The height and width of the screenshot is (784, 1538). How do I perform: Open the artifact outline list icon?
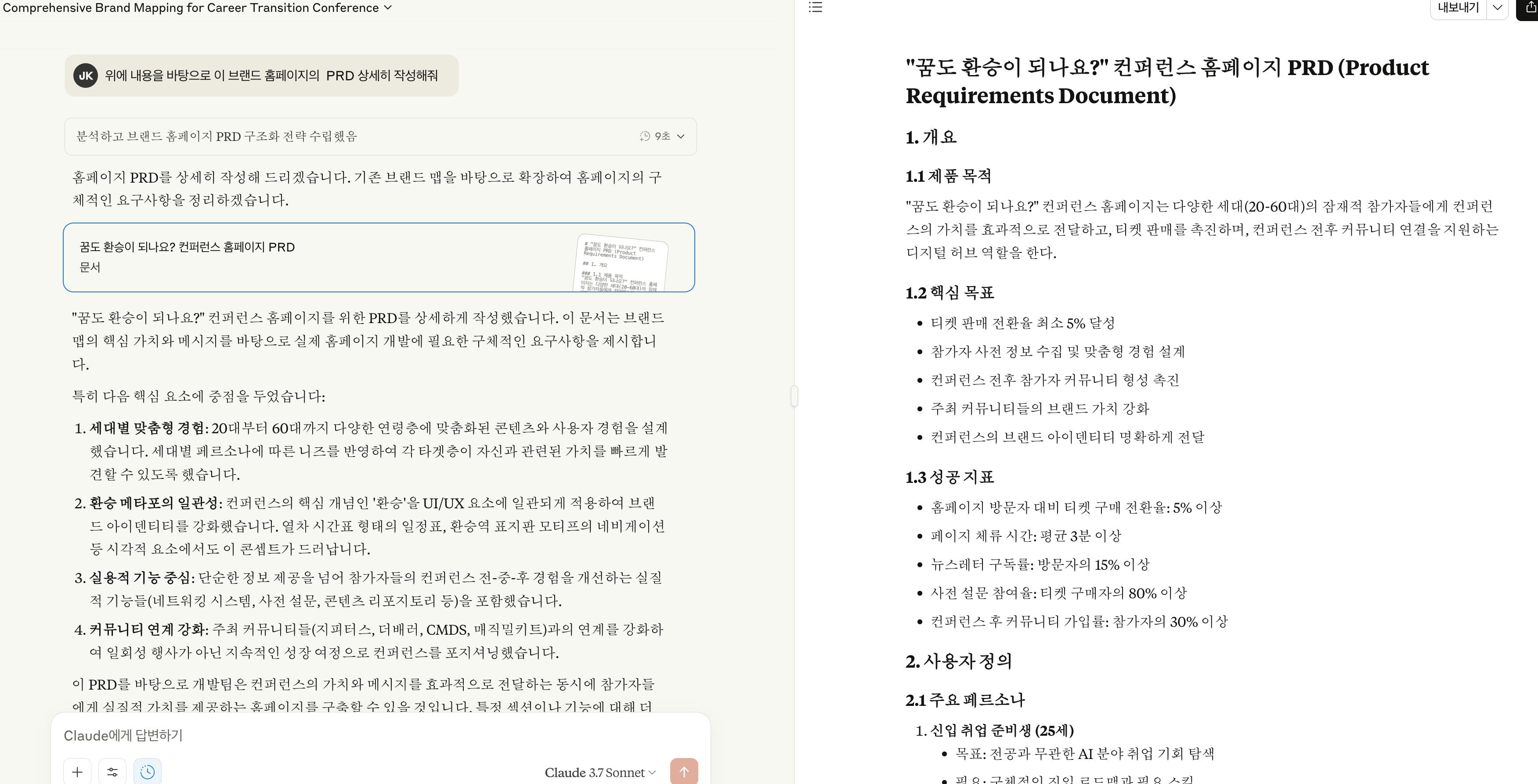pyautogui.click(x=815, y=7)
